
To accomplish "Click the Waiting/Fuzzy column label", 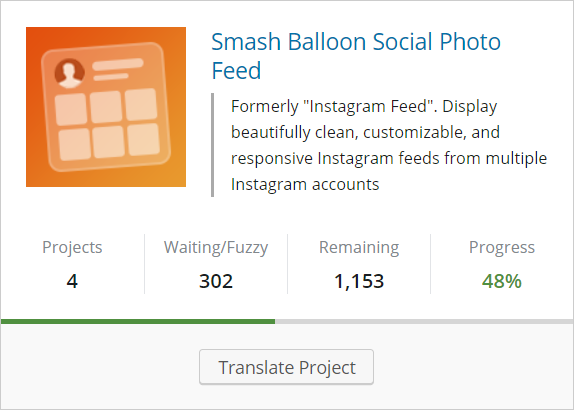I will point(216,247).
